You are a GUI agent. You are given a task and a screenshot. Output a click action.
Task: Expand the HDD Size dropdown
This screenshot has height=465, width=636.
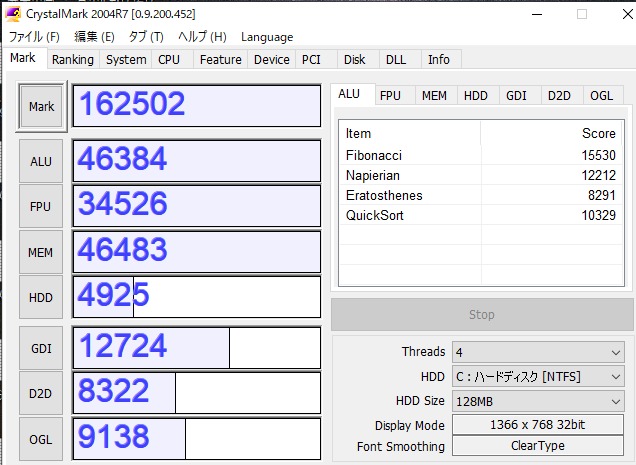point(538,401)
